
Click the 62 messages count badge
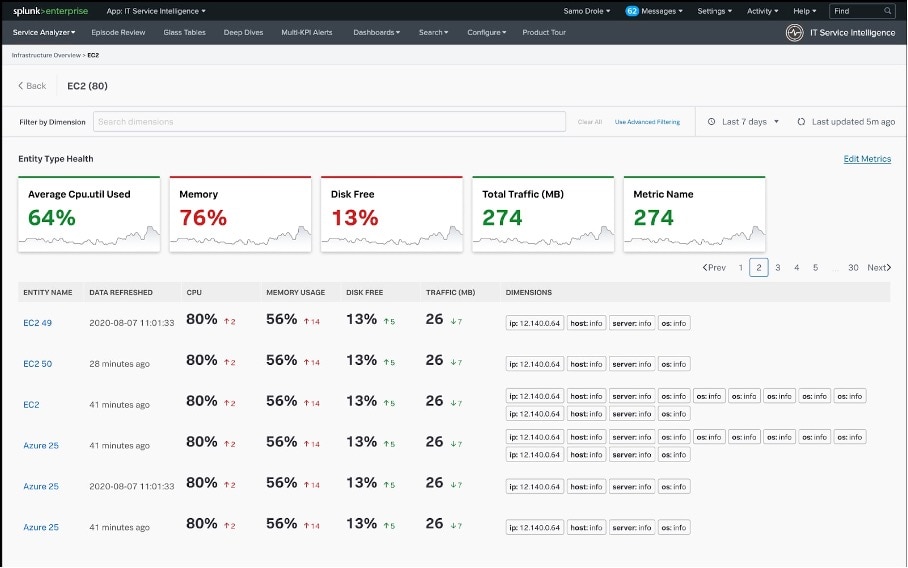(631, 11)
